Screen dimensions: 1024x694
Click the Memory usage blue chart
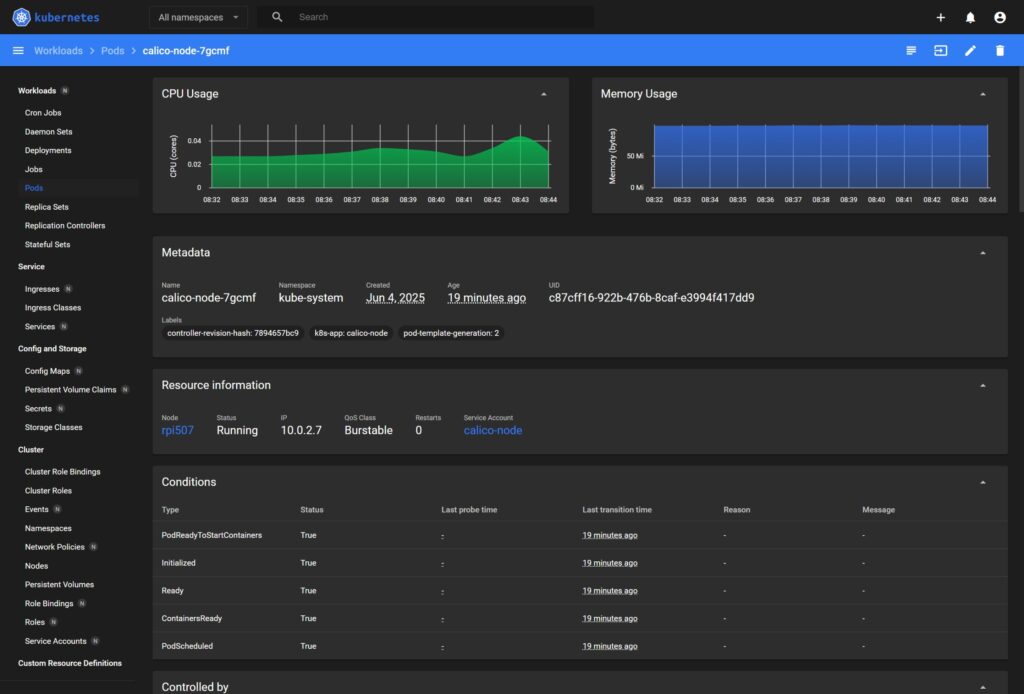tap(821, 156)
